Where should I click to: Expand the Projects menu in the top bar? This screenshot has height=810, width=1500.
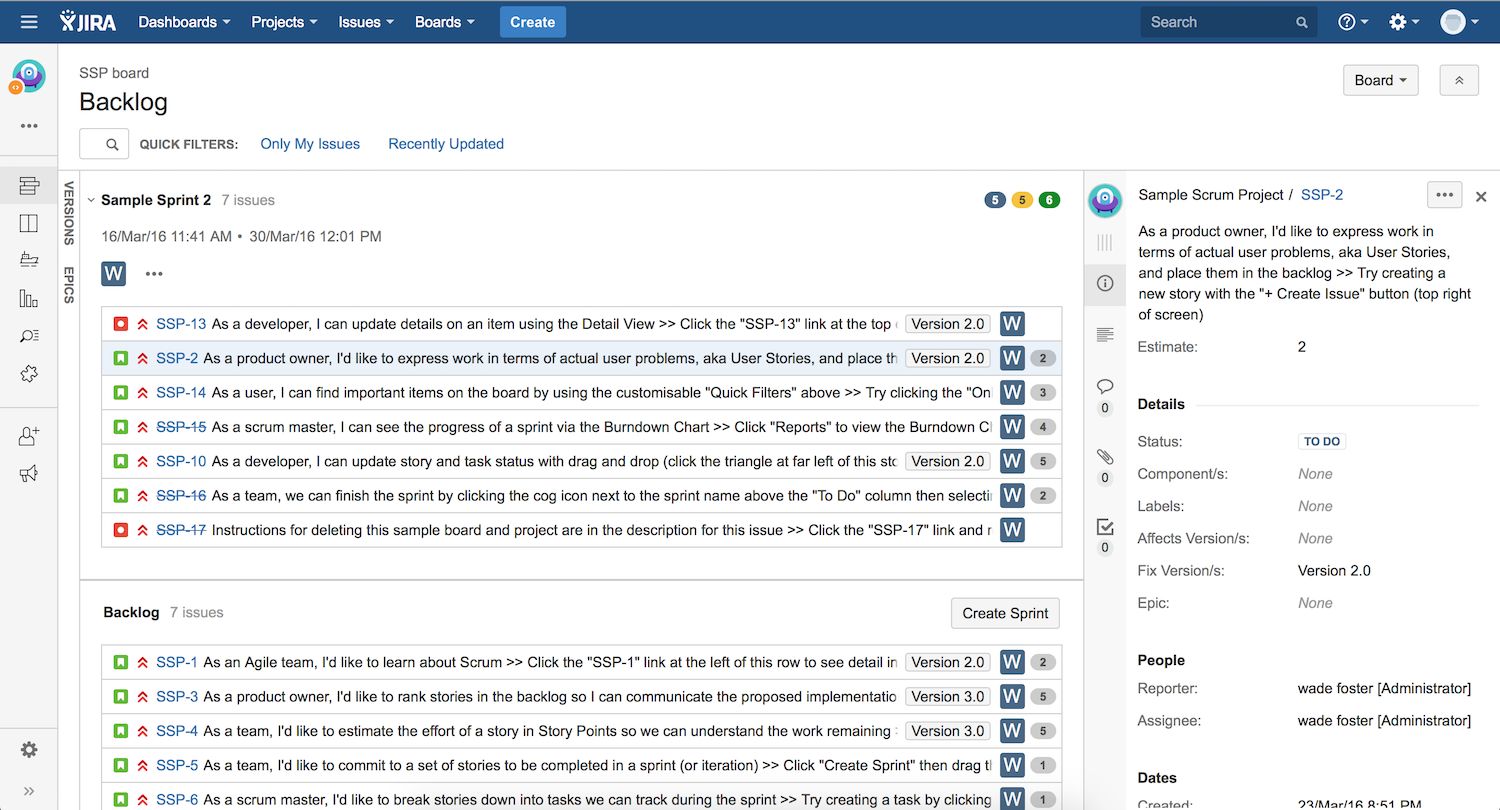[x=284, y=22]
